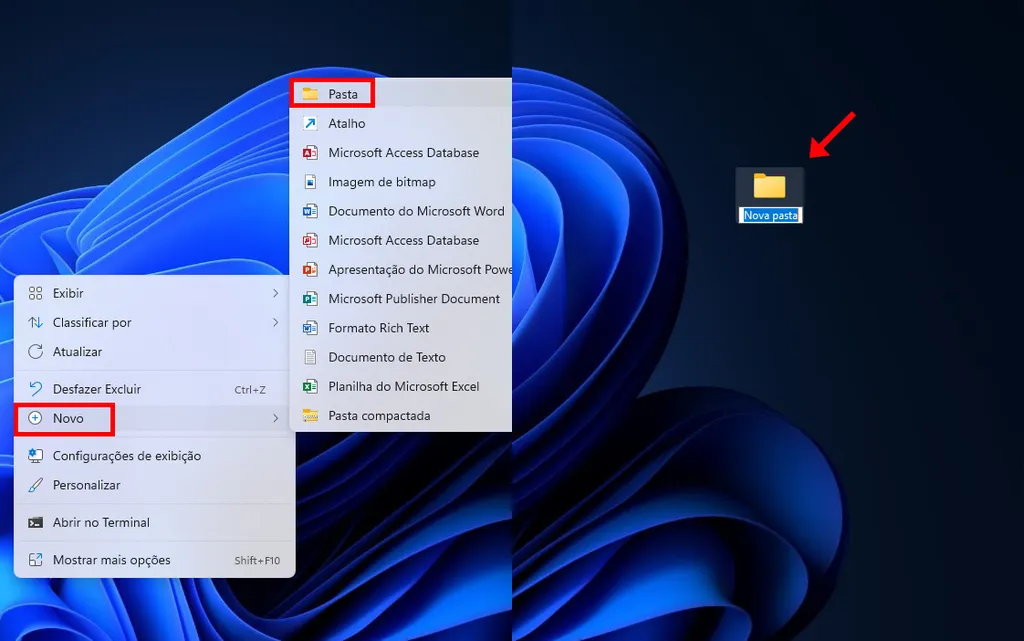Expand the Classificar por submenu chevron
The width and height of the screenshot is (1024, 641).
coord(275,322)
